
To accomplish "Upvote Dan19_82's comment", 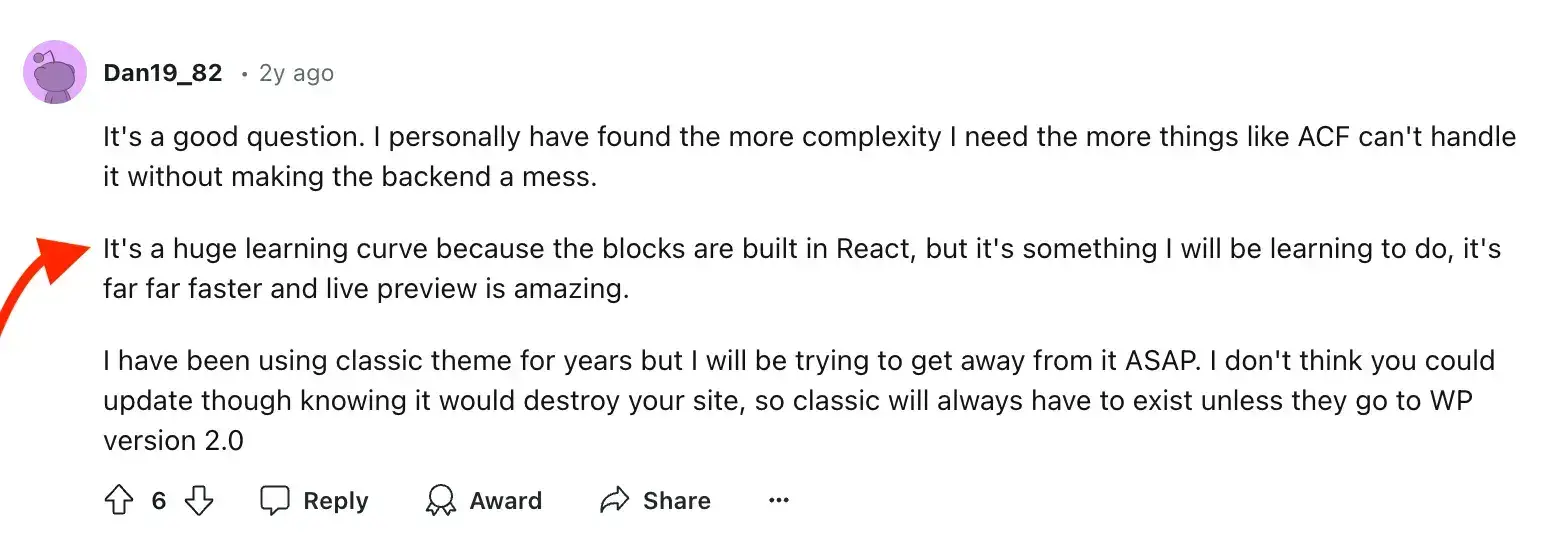I will click(x=119, y=501).
